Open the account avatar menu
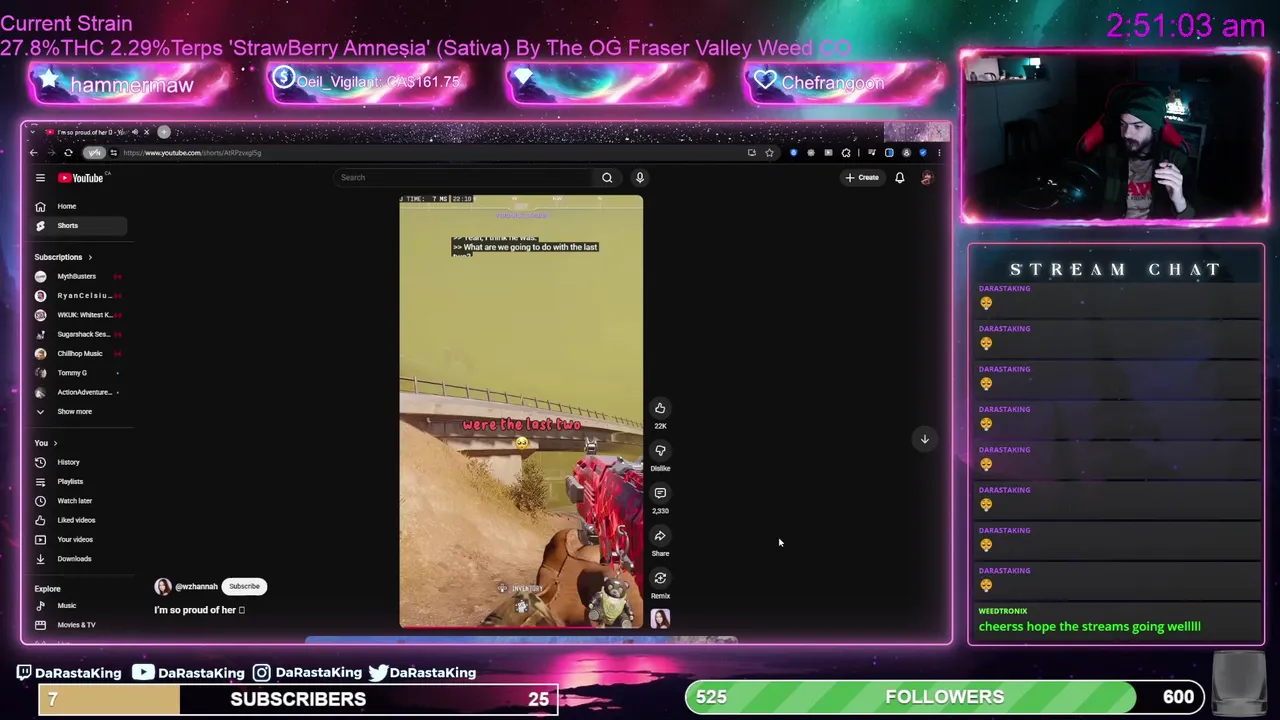Viewport: 1280px width, 720px height. [927, 178]
